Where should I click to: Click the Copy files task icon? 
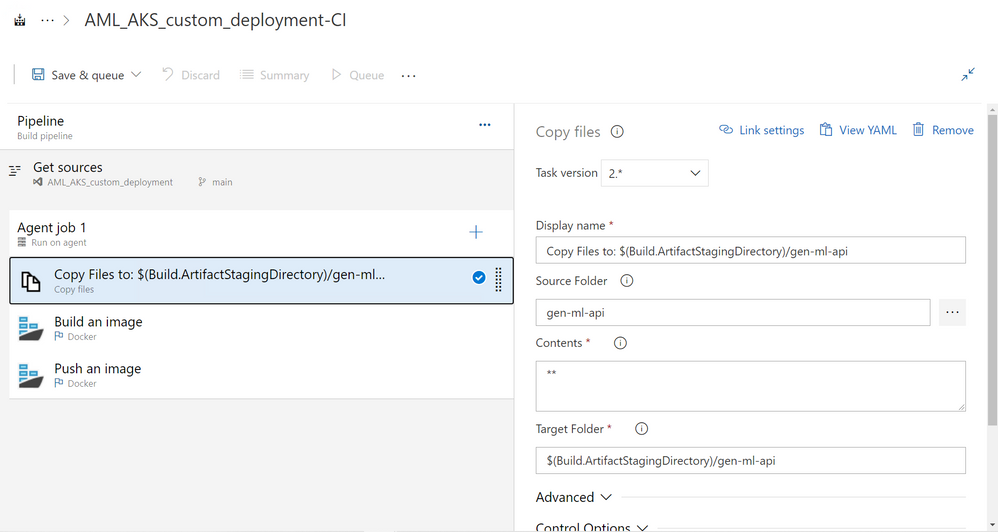[31, 281]
